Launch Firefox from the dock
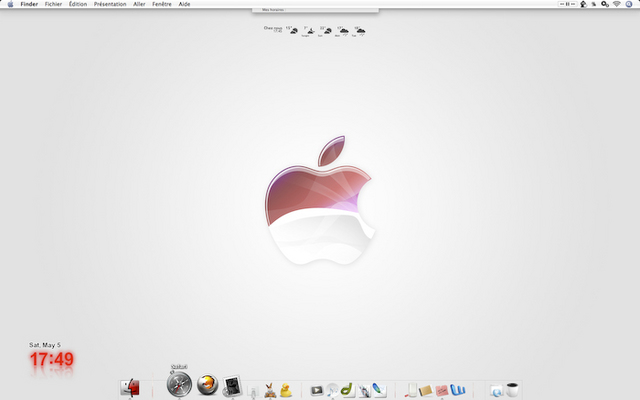 pos(207,385)
